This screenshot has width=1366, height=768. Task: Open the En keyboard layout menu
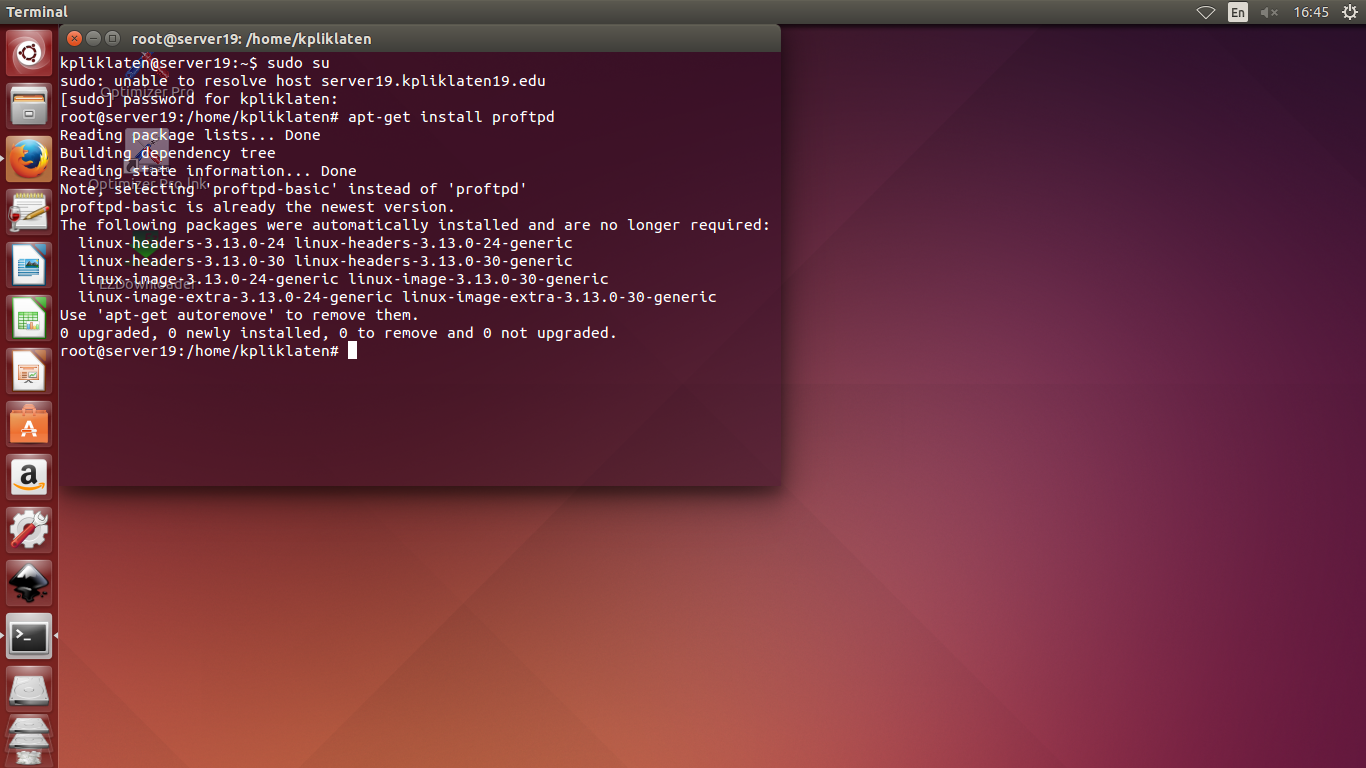[x=1237, y=12]
